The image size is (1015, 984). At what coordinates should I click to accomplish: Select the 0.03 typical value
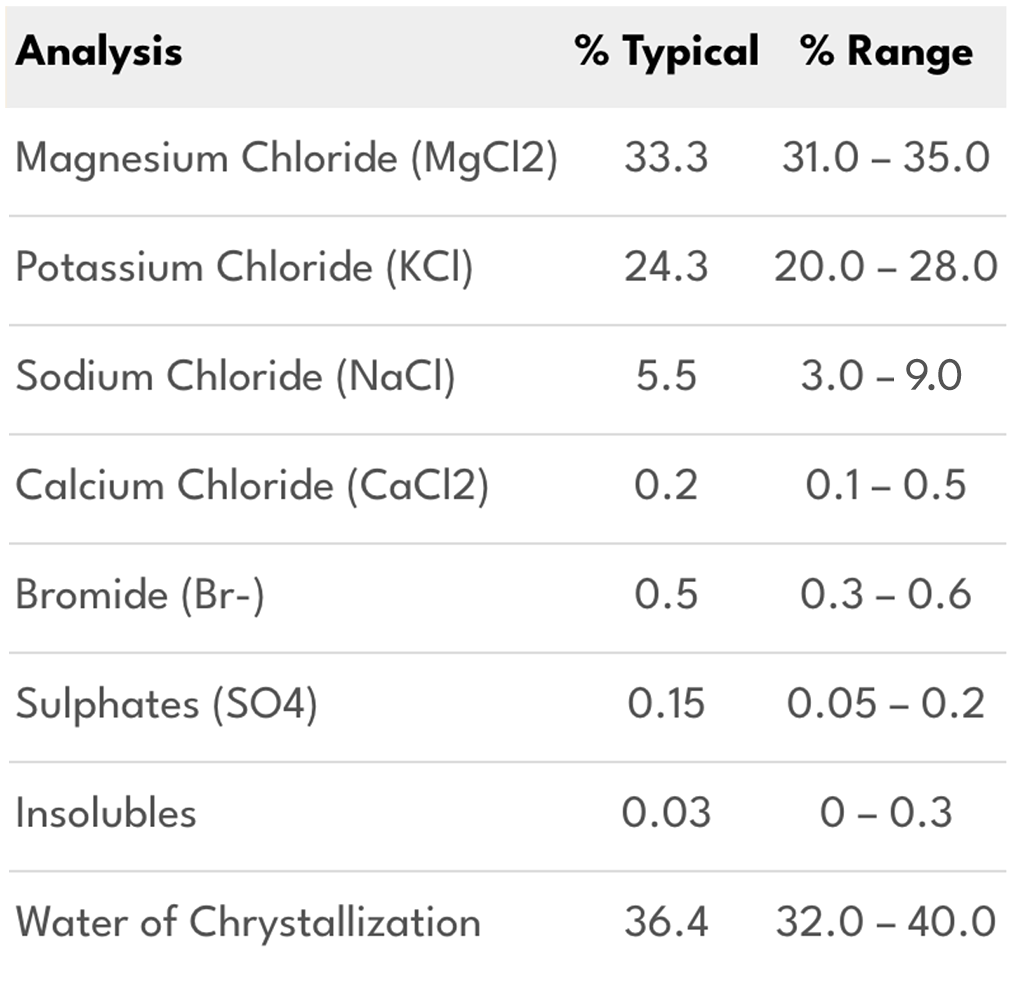click(x=666, y=813)
